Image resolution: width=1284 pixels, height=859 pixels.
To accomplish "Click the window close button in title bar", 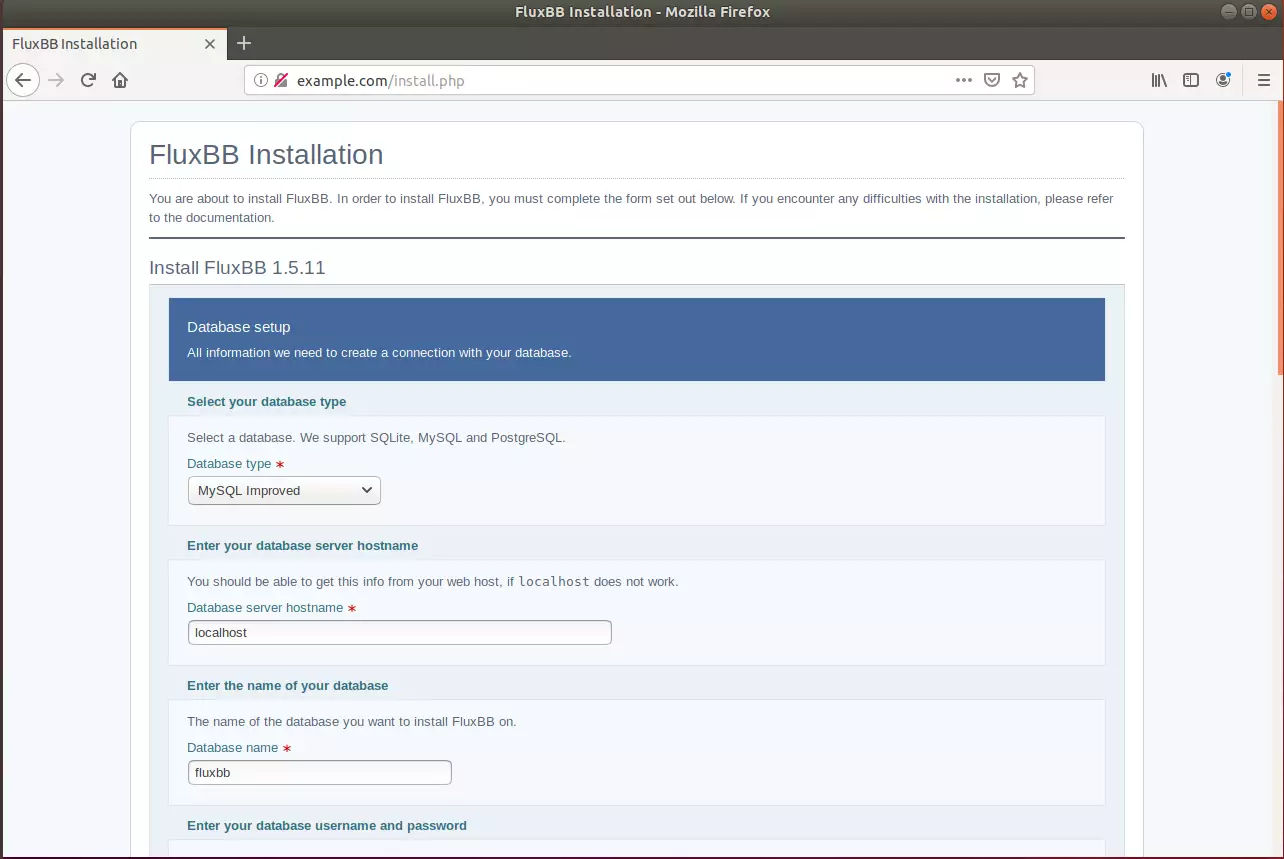I will (x=1270, y=11).
